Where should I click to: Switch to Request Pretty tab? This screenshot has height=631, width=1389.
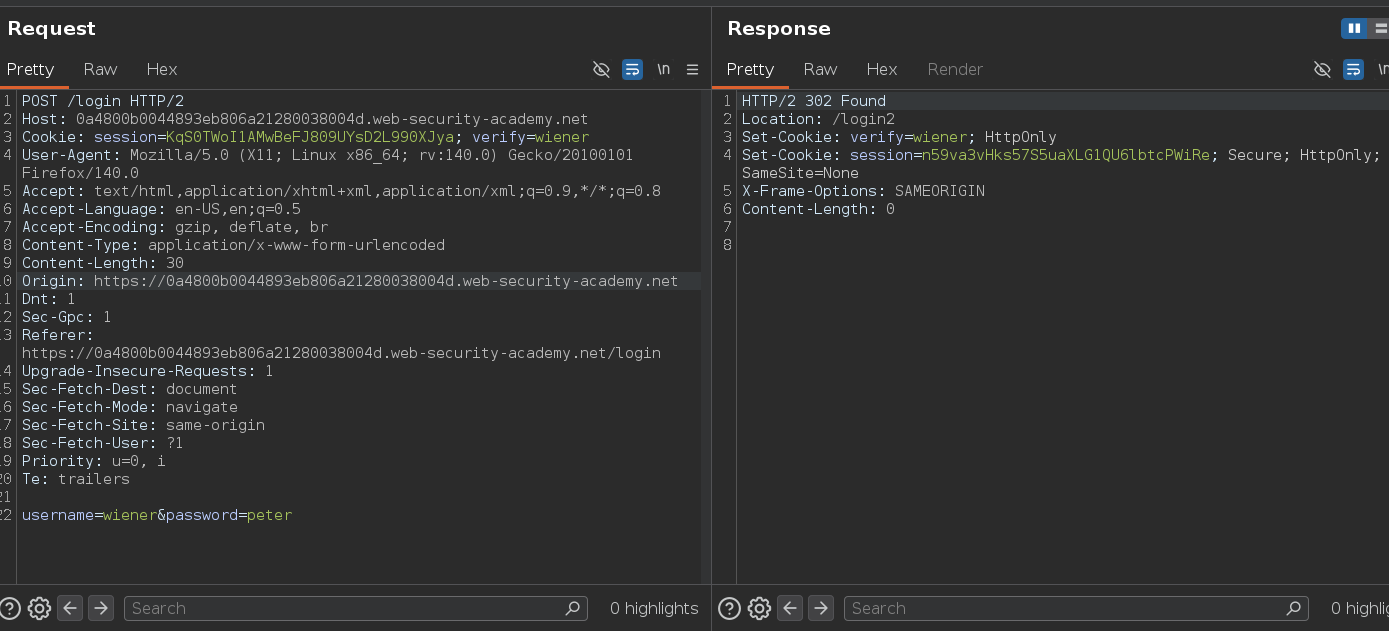[30, 69]
